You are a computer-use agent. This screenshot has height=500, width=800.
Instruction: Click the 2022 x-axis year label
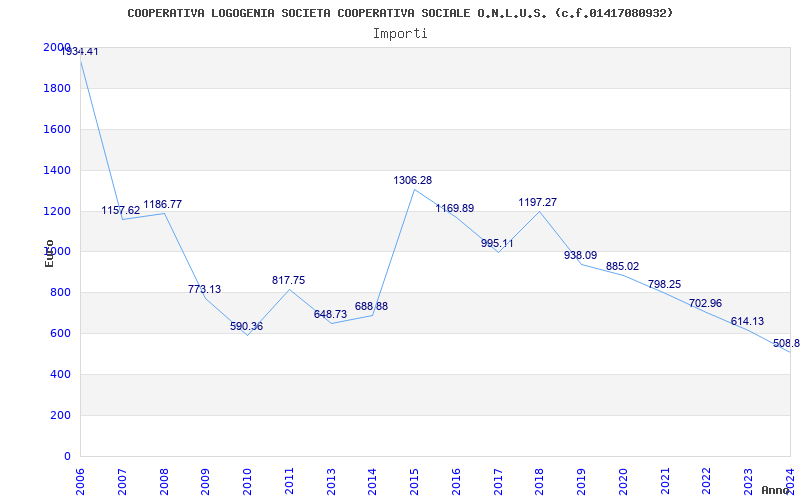[707, 481]
